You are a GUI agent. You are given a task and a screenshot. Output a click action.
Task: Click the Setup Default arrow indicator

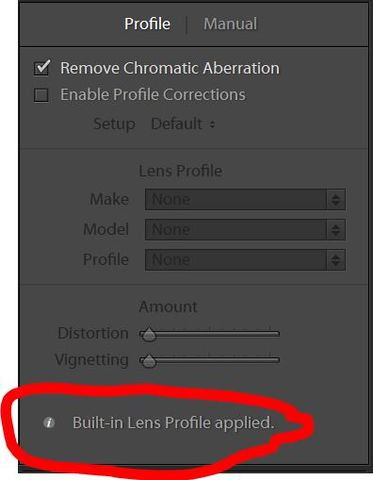click(x=212, y=125)
